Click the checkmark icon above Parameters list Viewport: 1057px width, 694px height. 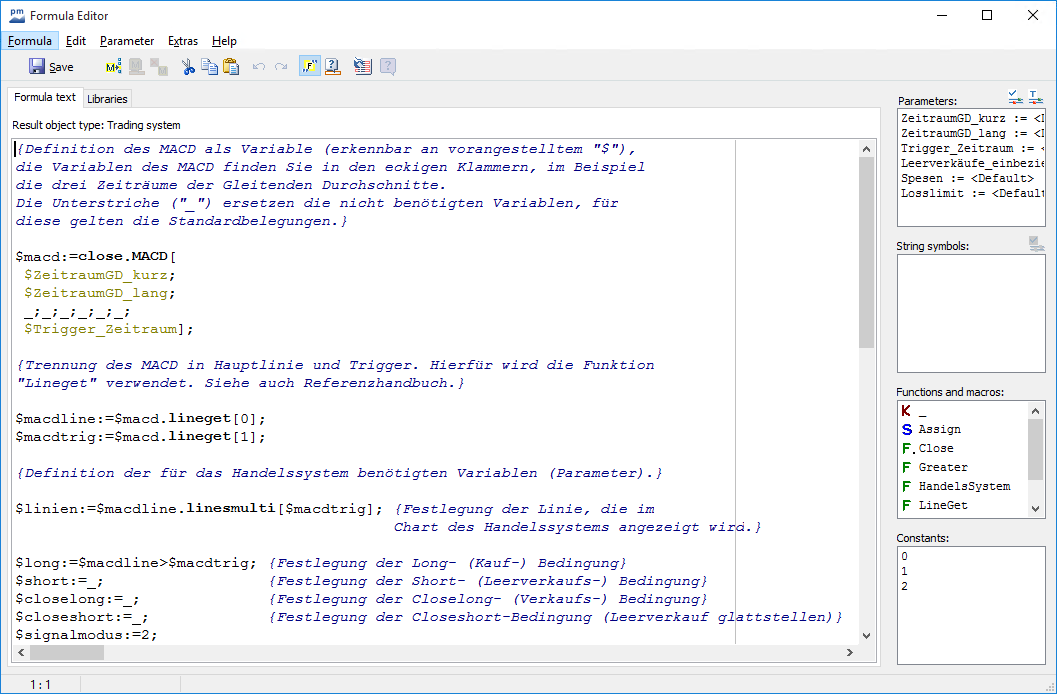[1016, 98]
